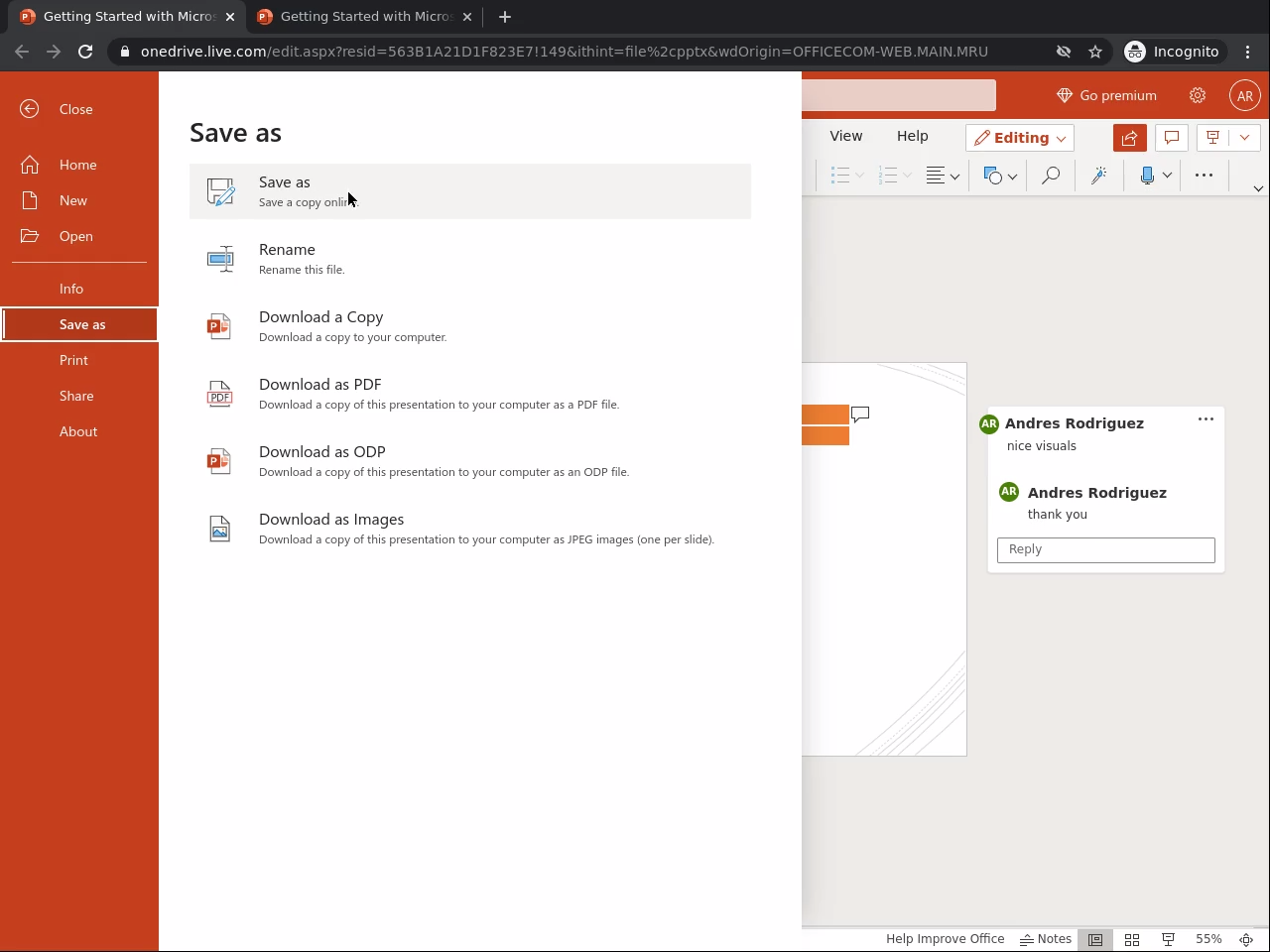Click the numbered list icon
Image resolution: width=1270 pixels, height=952 pixels.
tap(888, 176)
